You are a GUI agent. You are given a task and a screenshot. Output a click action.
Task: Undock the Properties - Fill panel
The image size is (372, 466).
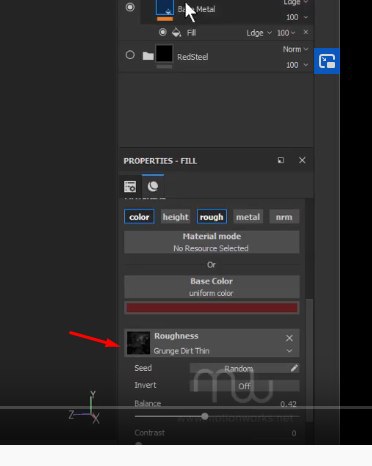click(x=281, y=160)
